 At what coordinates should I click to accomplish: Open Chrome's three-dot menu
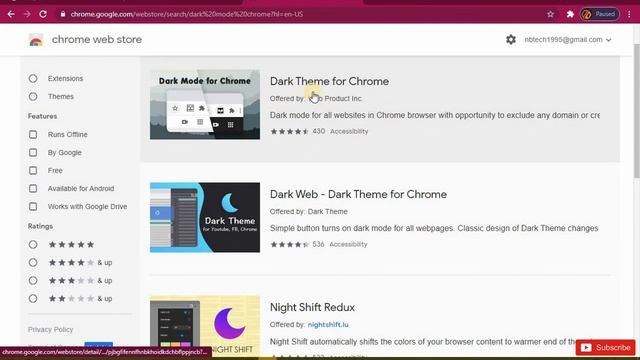point(629,14)
